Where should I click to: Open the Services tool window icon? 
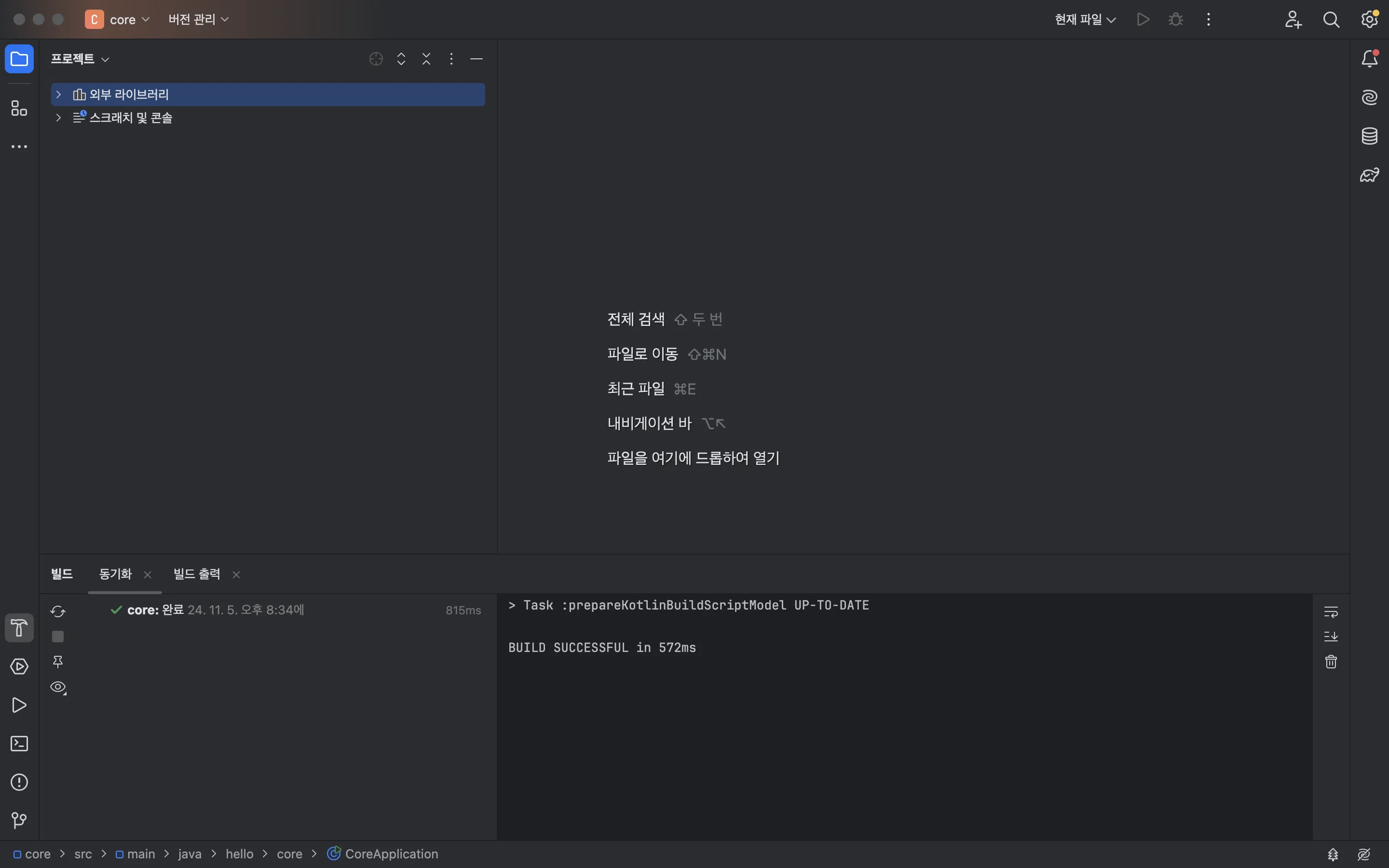click(x=19, y=666)
